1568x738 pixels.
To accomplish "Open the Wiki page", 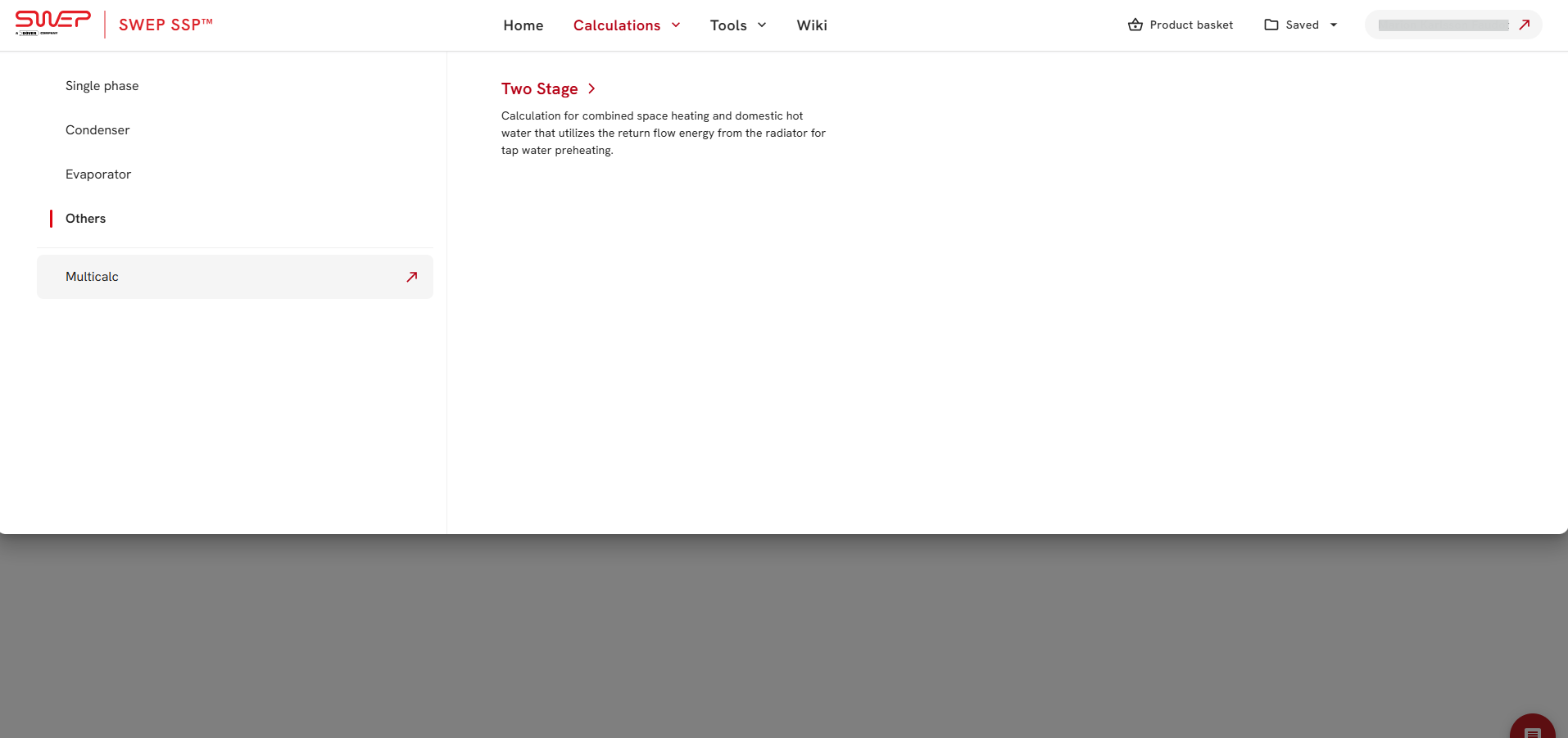I will point(811,25).
